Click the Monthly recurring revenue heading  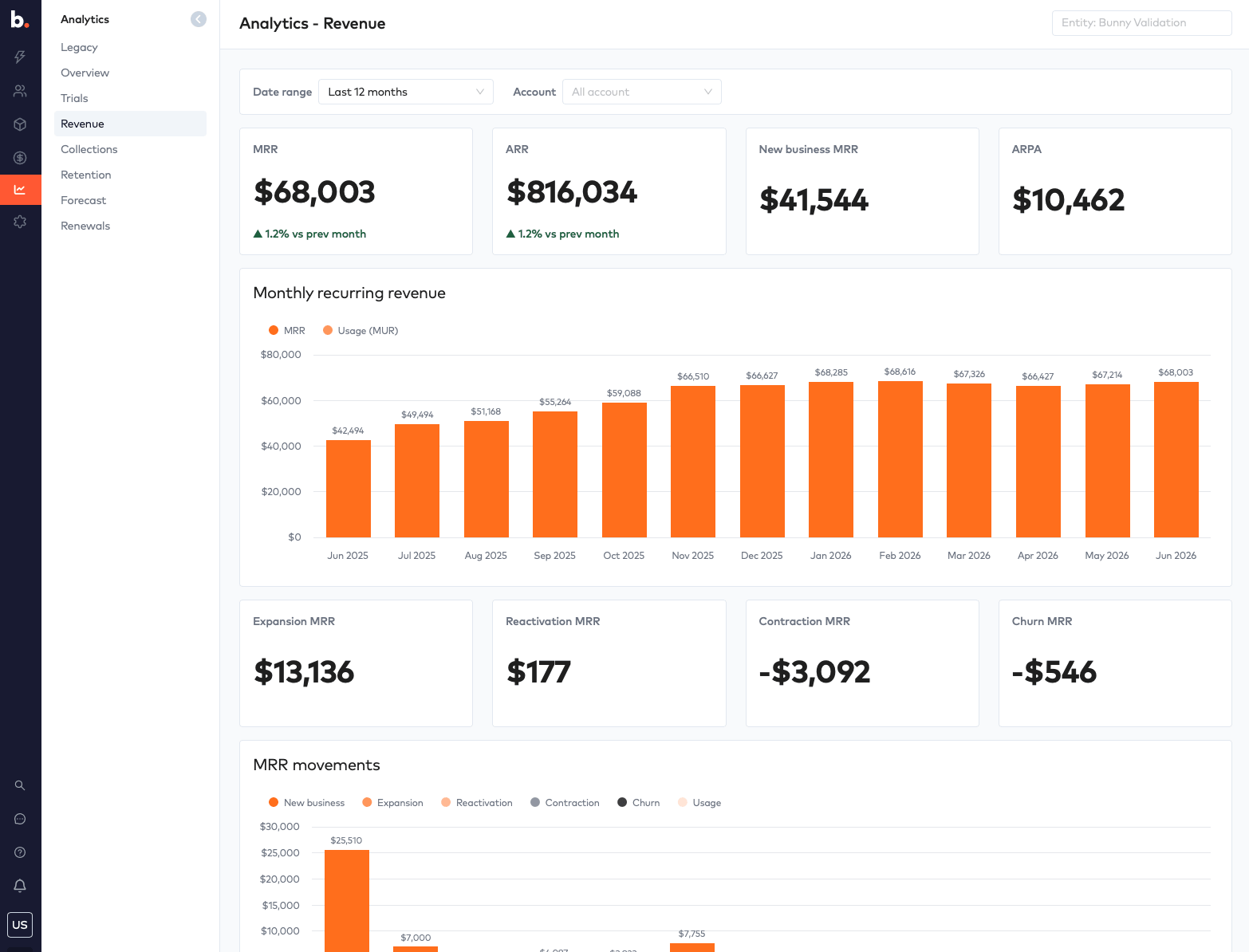(349, 293)
